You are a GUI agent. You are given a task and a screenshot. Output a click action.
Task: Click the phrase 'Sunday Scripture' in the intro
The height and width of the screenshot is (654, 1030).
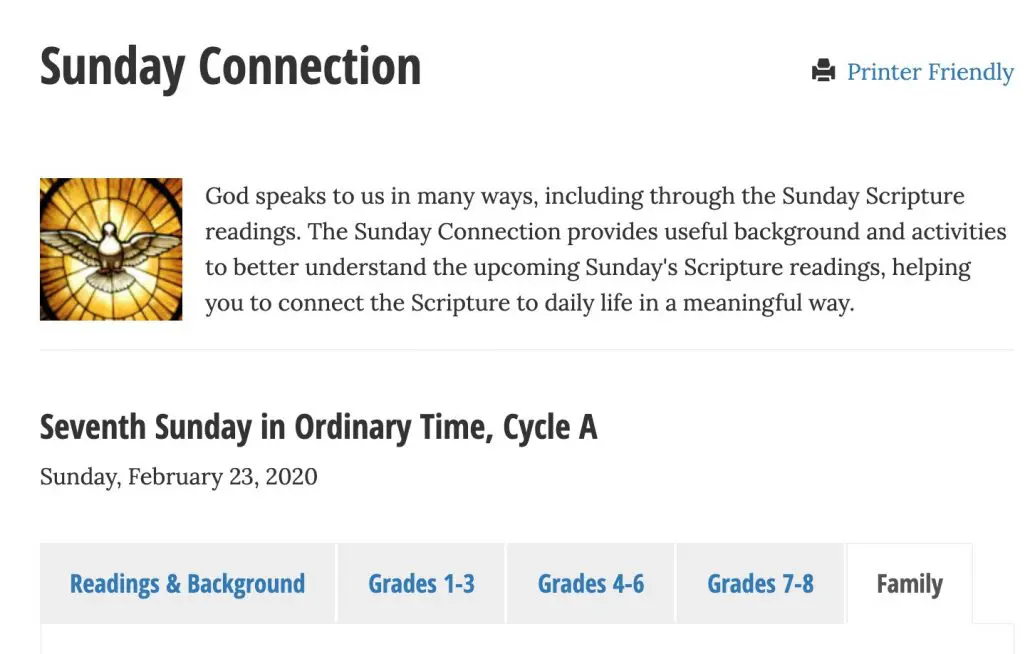(873, 196)
